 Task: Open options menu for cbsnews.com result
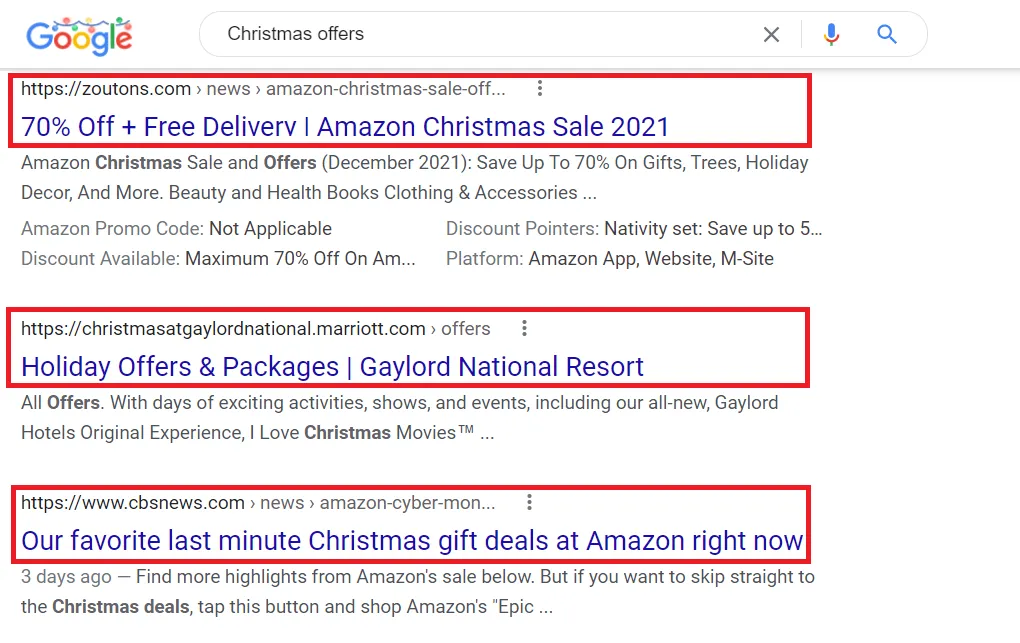coord(529,502)
